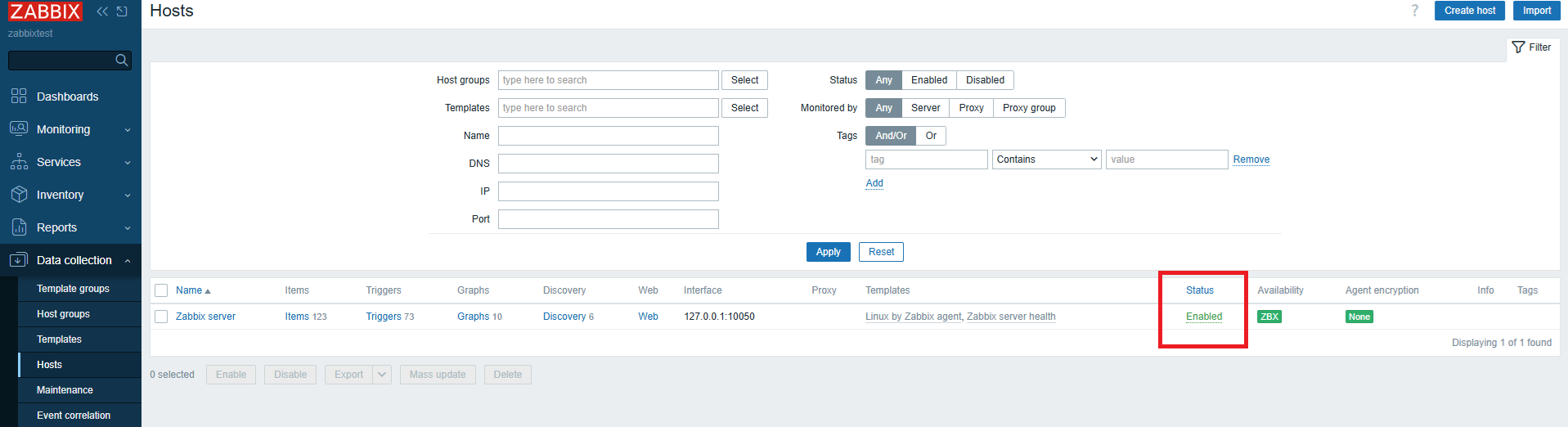Set Monitored by to Any
The height and width of the screenshot is (427, 1568).
tap(883, 108)
